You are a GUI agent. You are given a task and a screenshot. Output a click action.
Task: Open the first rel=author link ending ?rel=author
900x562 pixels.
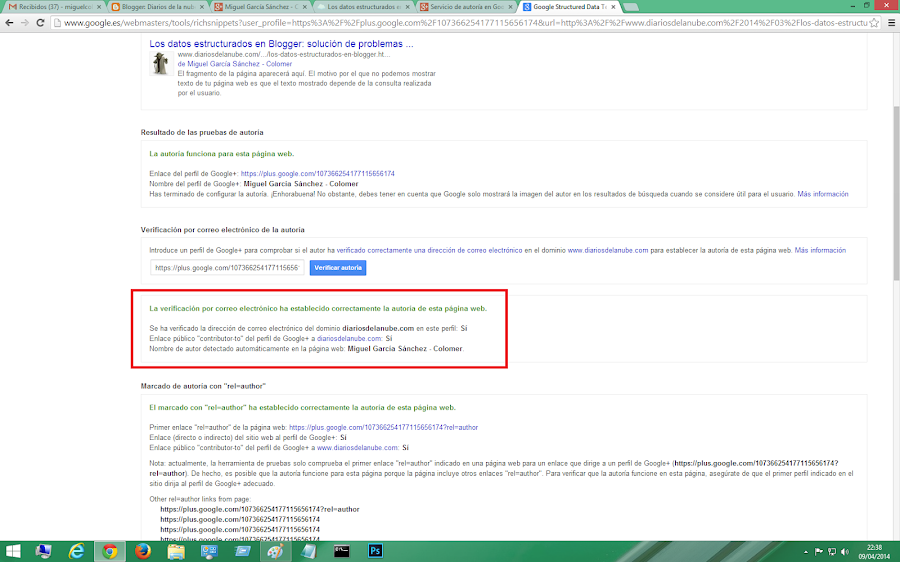pyautogui.click(x=383, y=428)
